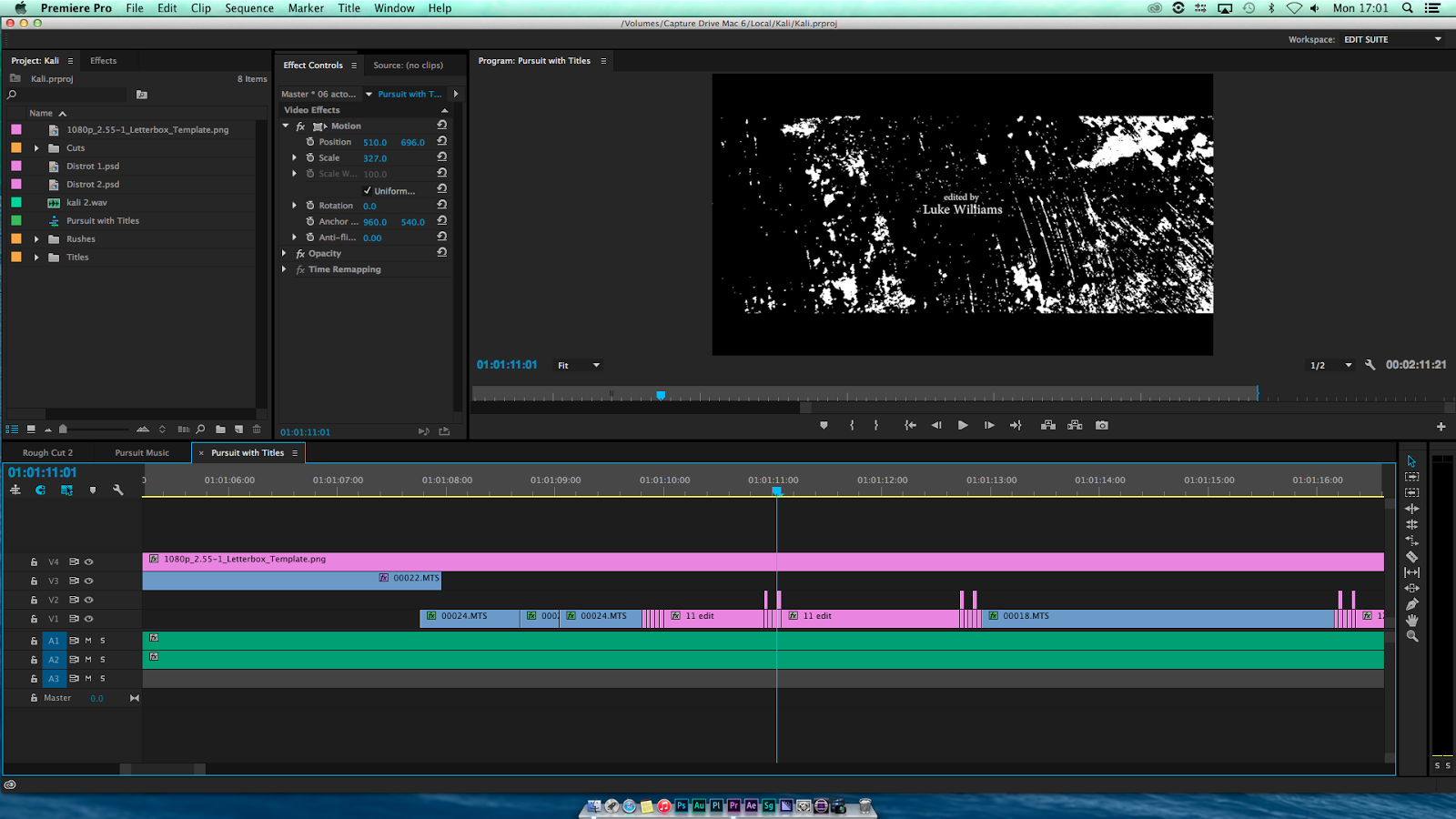Viewport: 1456px width, 819px height.
Task: Click the trash icon in Project panel
Action: coord(256,430)
